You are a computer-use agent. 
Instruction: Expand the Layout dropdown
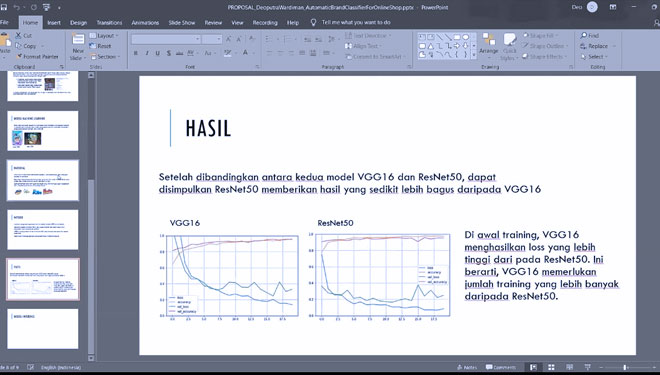point(104,36)
